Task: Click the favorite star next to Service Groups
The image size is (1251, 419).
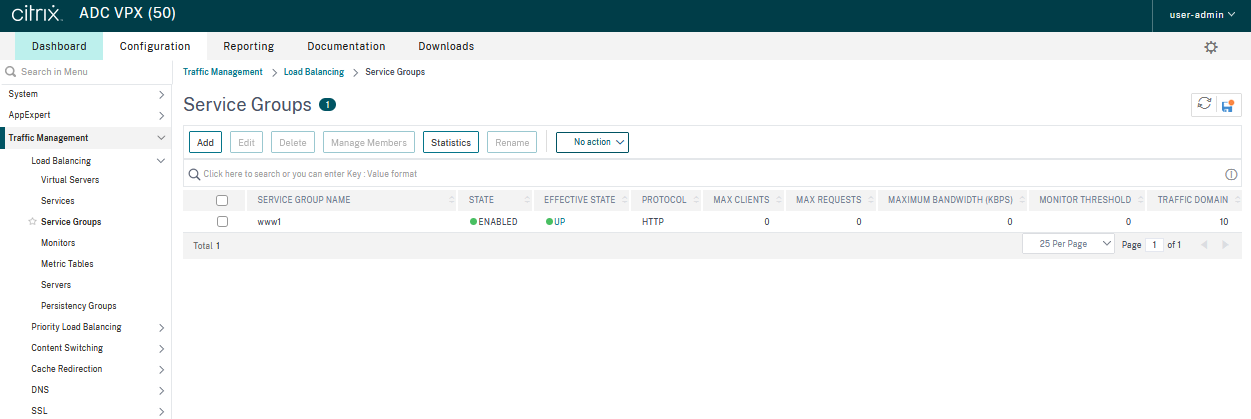Action: 33,222
